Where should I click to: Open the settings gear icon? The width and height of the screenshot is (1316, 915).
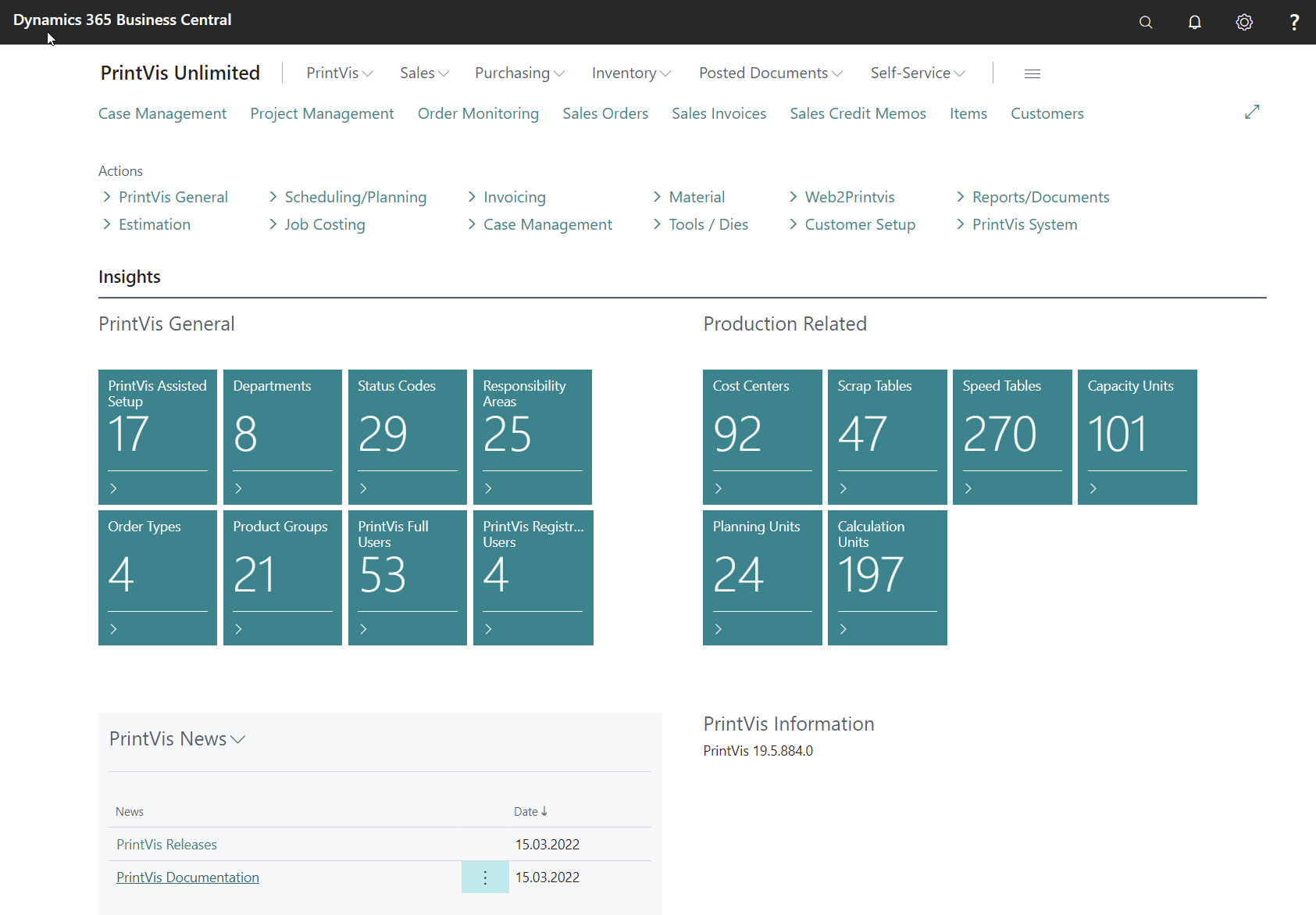(x=1244, y=22)
